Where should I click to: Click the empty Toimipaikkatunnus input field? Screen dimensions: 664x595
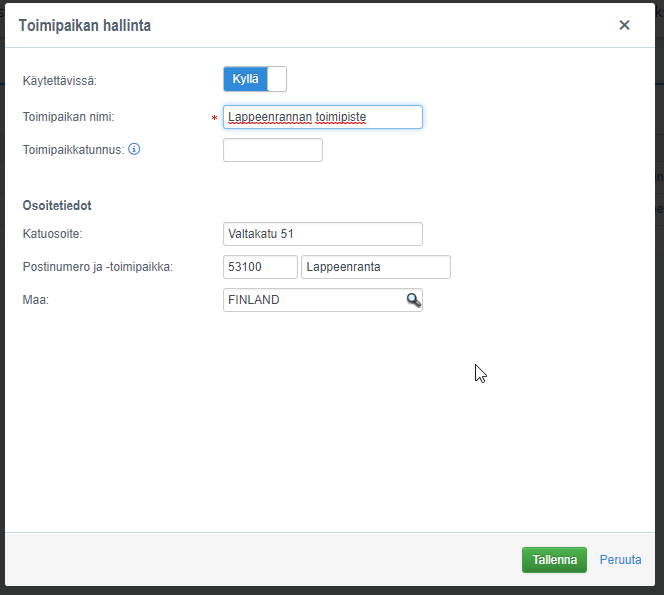coord(272,150)
